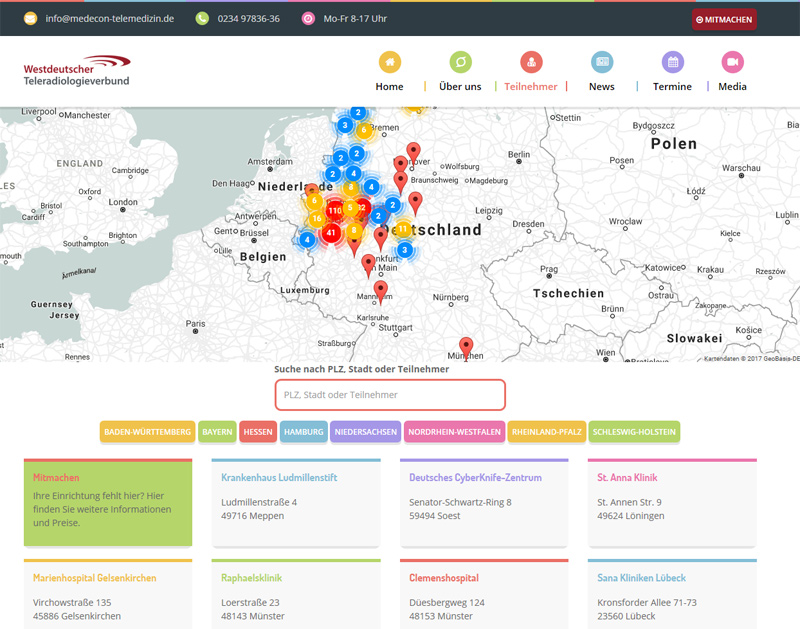Click the red map cluster labeled 110
The width and height of the screenshot is (800, 629).
(x=335, y=210)
